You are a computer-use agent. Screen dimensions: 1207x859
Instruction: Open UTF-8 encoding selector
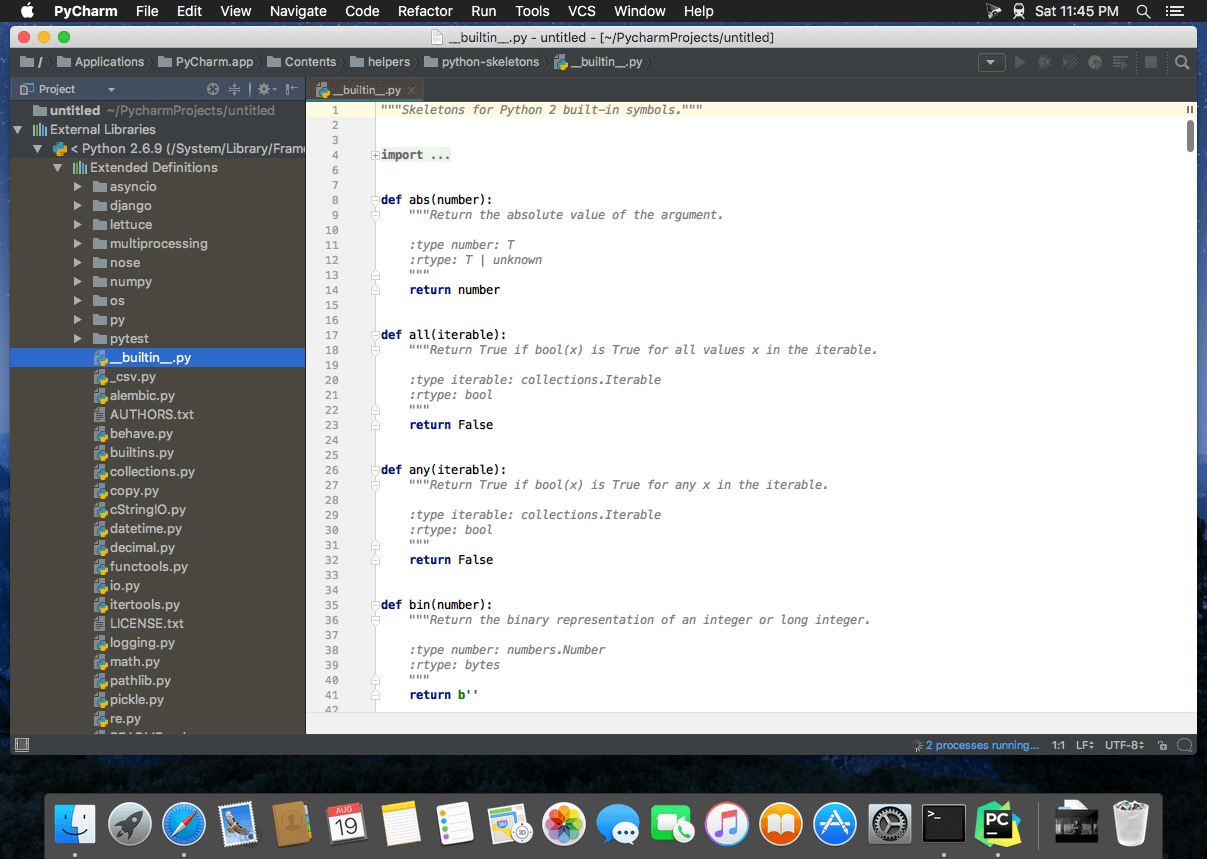coord(1126,745)
